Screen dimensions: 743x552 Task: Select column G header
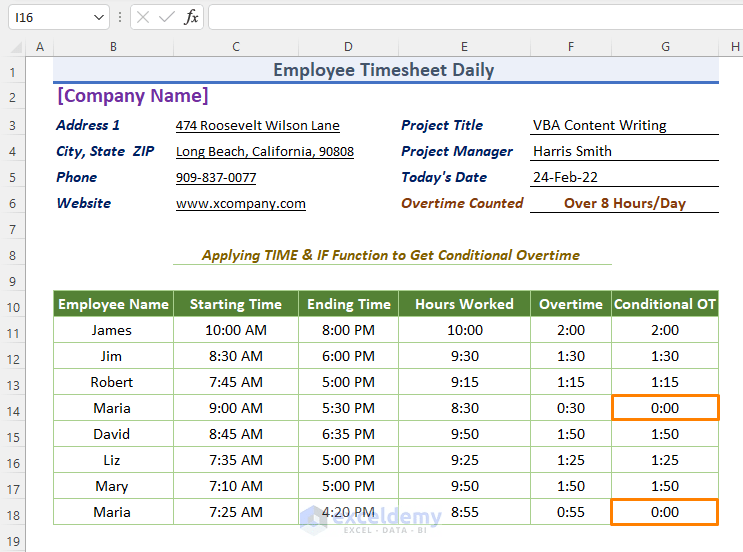click(x=665, y=47)
